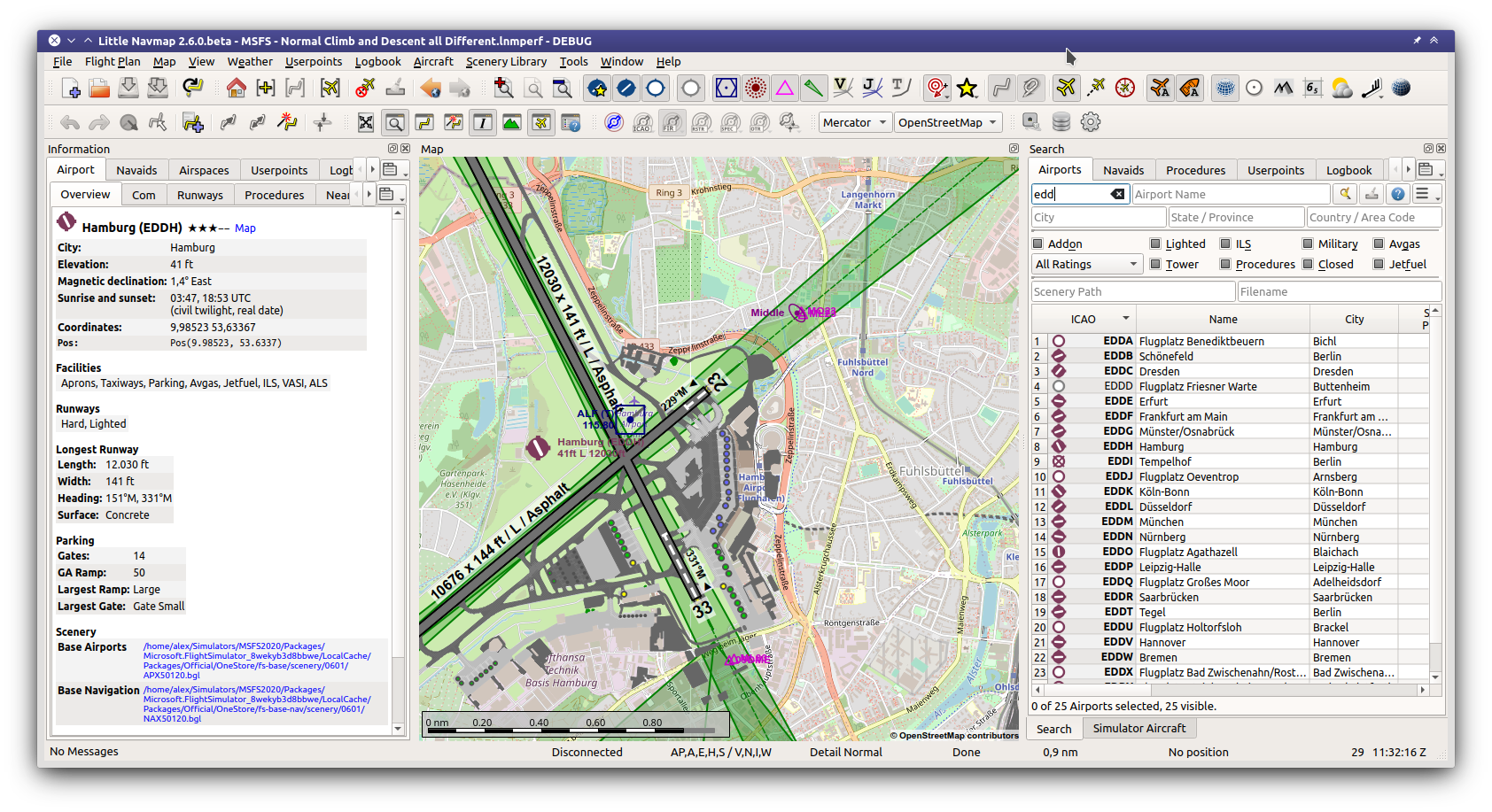1492x812 pixels.
Task: Open the search options hamburger menu dropdown
Action: pos(1426,194)
